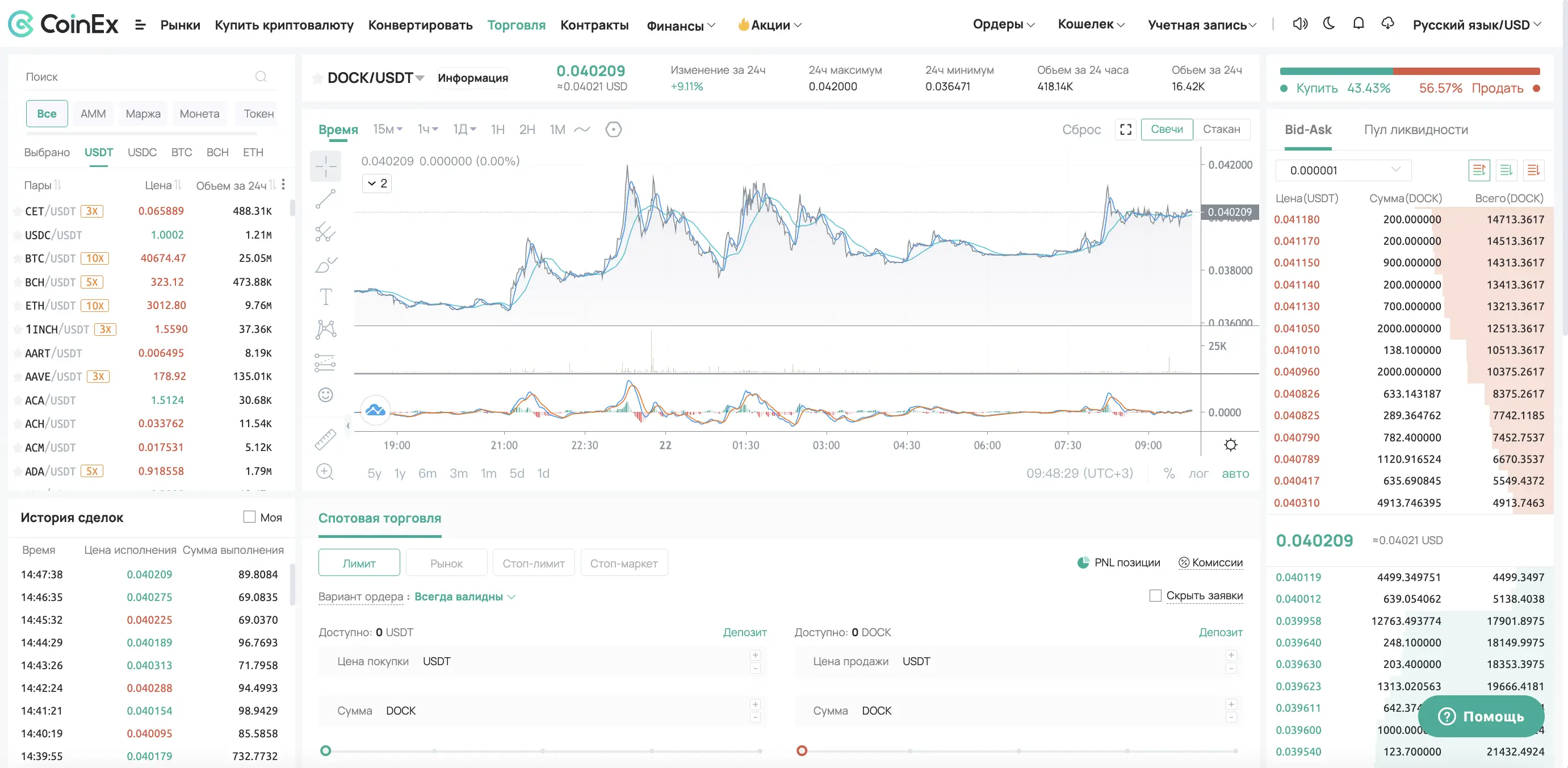Open the notifications bell icon

1358,24
